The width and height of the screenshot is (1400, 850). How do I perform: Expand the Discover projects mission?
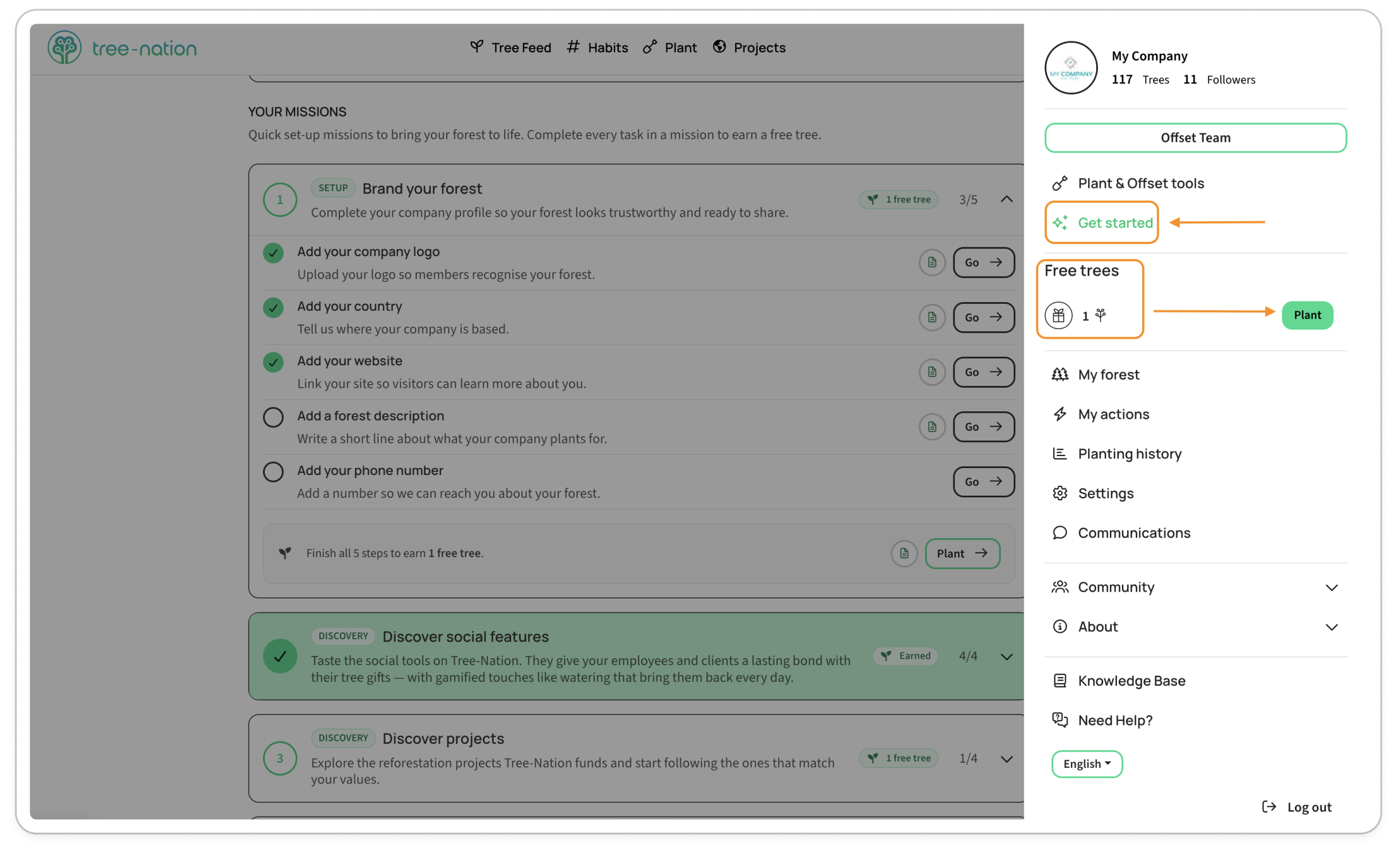tap(1006, 759)
